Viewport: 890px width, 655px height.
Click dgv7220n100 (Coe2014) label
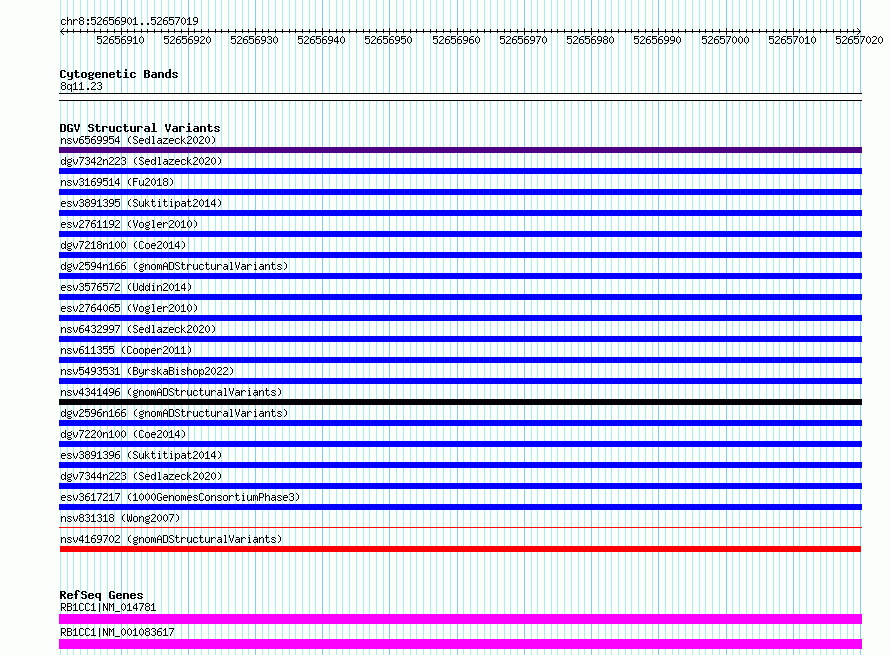coord(123,434)
